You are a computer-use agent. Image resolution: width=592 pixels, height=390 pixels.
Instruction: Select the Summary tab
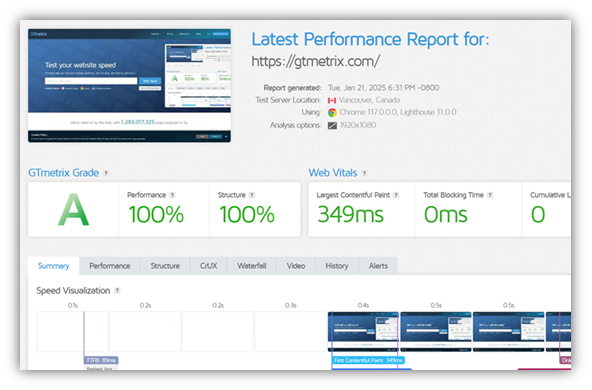pos(54,266)
